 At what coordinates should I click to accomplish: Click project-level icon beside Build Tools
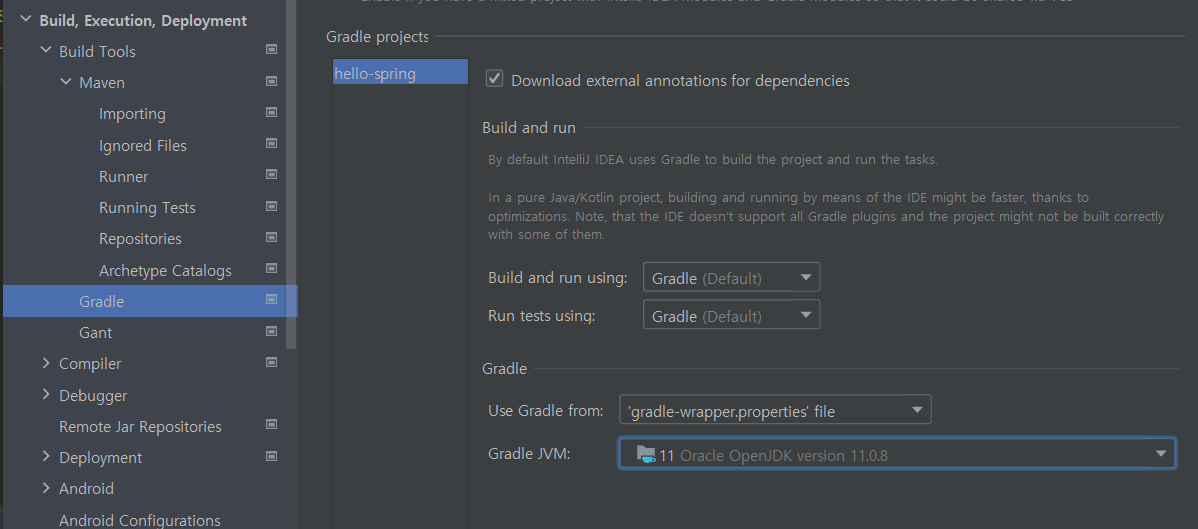[x=271, y=50]
